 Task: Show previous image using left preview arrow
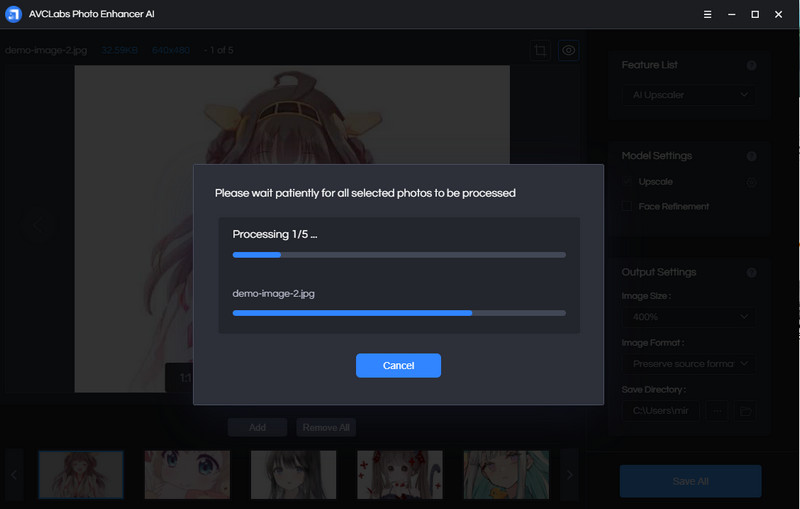click(x=37, y=225)
